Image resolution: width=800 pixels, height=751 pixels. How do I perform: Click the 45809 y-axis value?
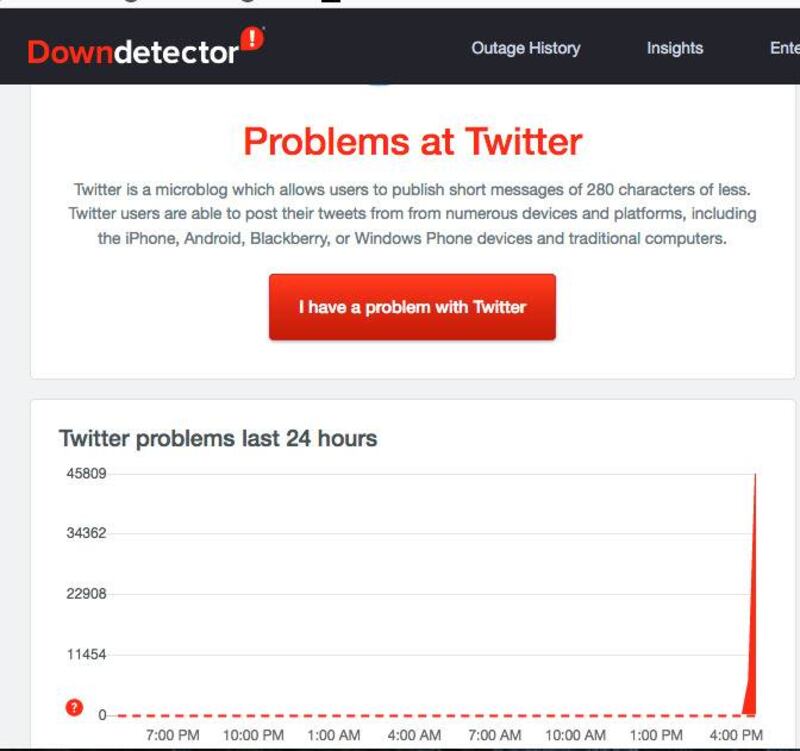[x=86, y=473]
